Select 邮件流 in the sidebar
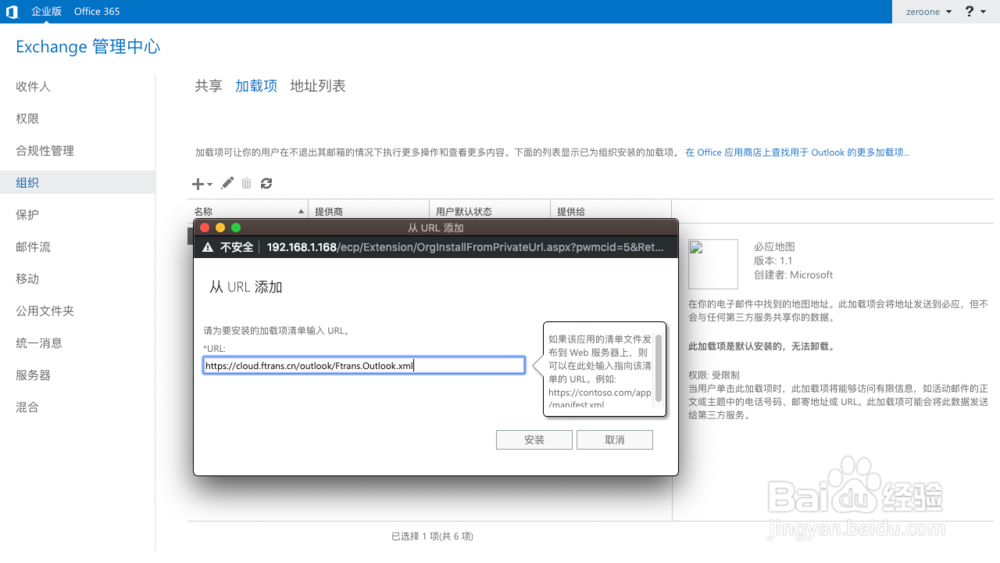Image resolution: width=1000 pixels, height=563 pixels. [33, 247]
